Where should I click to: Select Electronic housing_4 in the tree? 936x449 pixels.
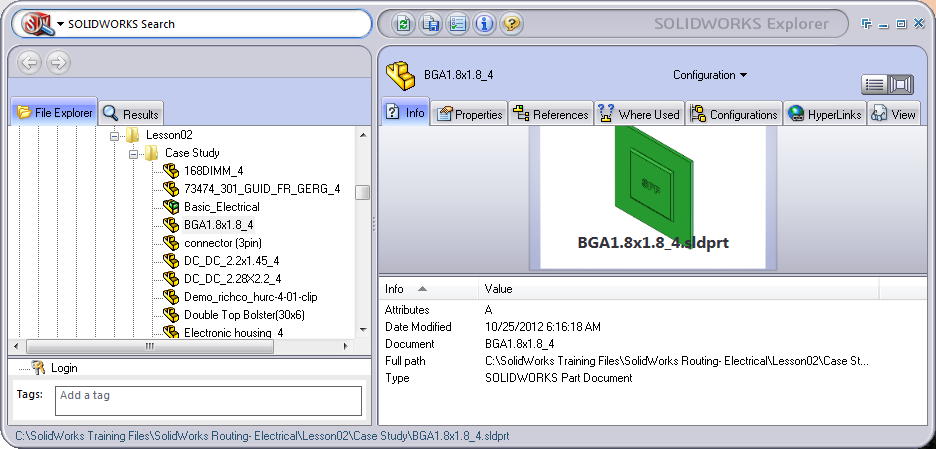(233, 332)
